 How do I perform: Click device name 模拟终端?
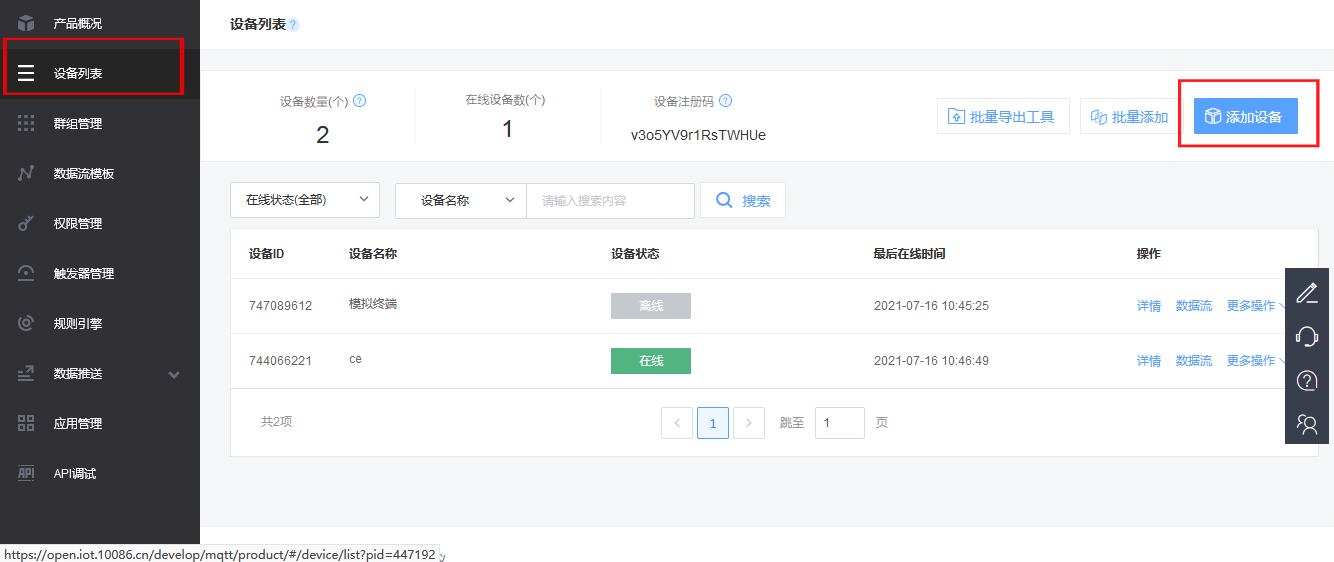click(x=373, y=303)
